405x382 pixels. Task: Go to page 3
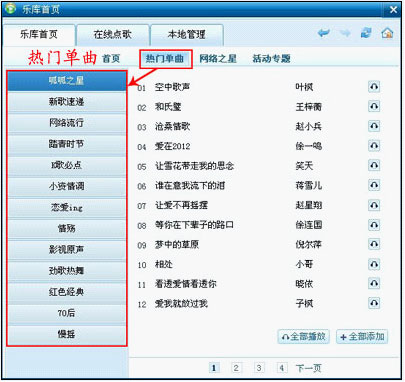pos(259,368)
